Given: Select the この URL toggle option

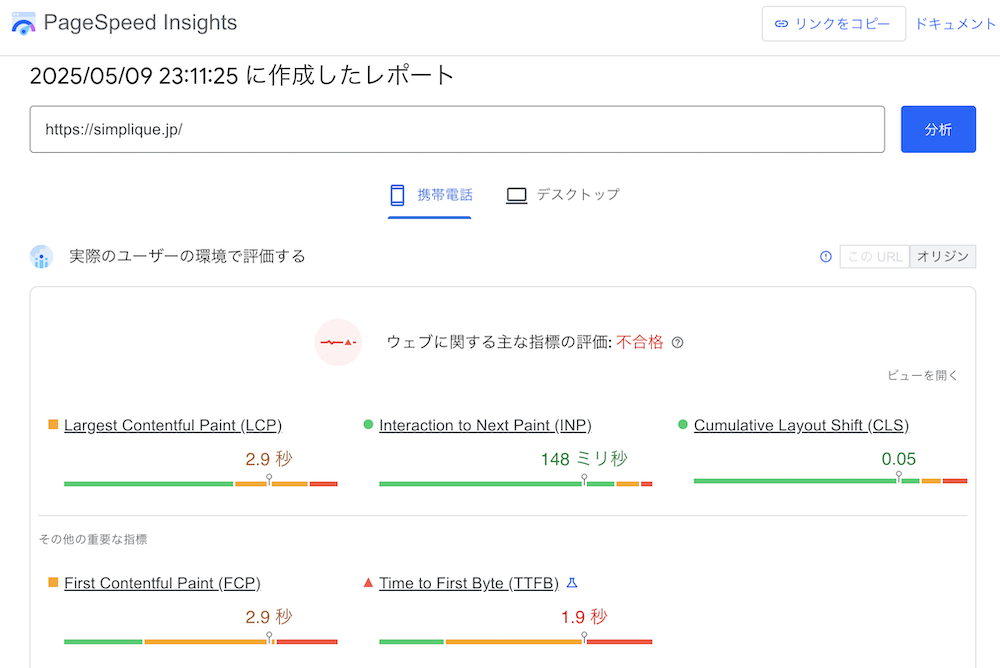Looking at the screenshot, I should click(874, 256).
